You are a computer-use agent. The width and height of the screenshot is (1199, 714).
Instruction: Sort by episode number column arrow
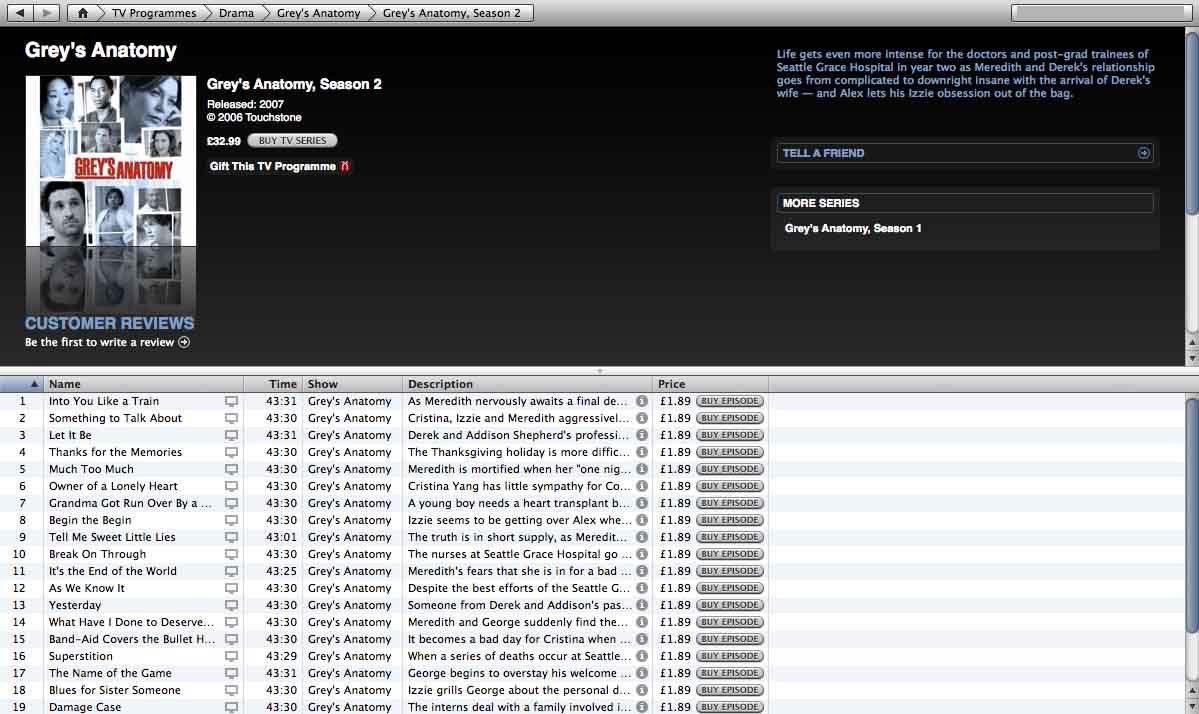[x=34, y=384]
